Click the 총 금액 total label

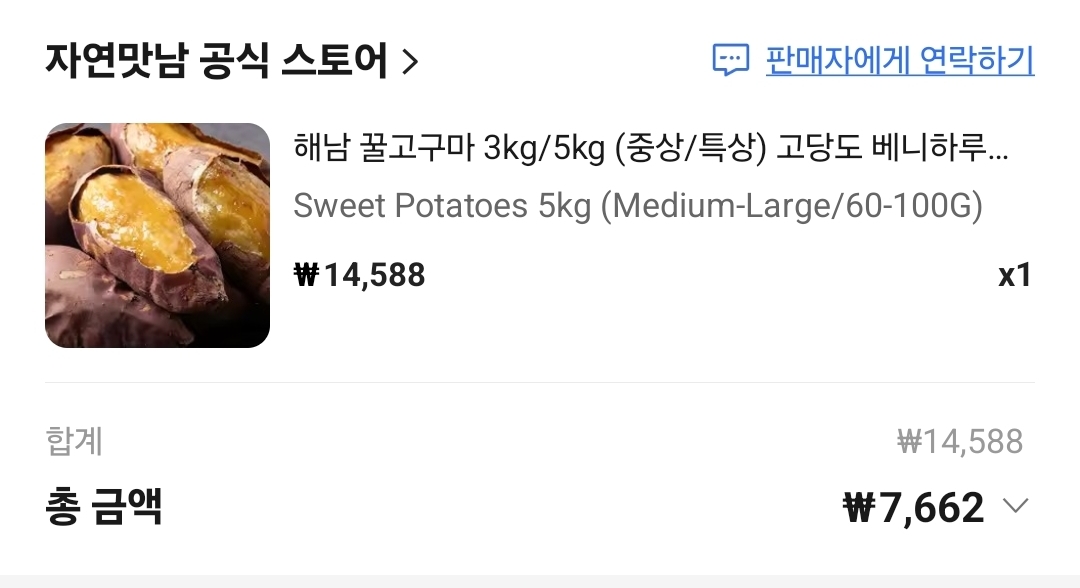104,507
